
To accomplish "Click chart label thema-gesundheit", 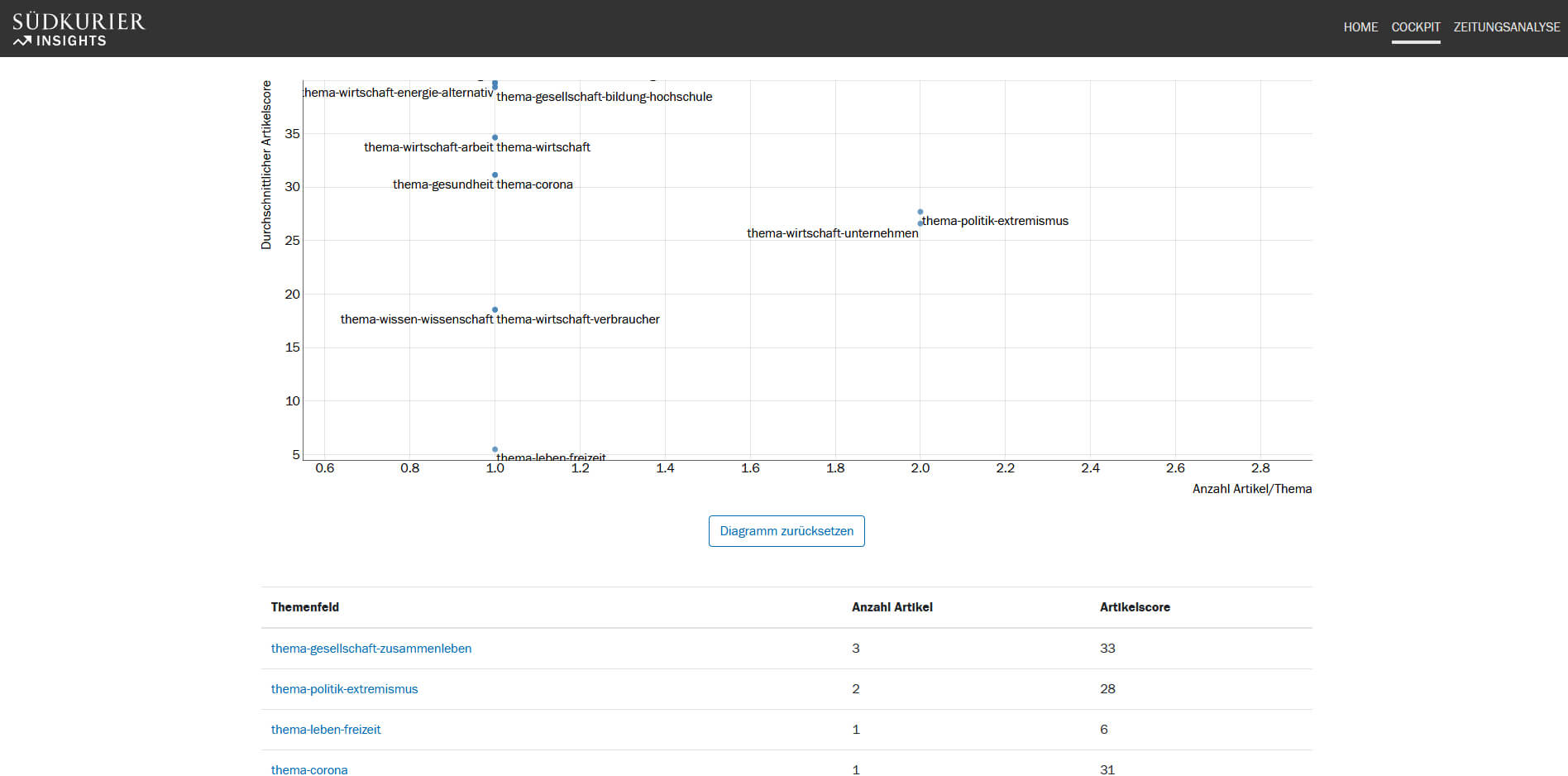I will (x=443, y=184).
